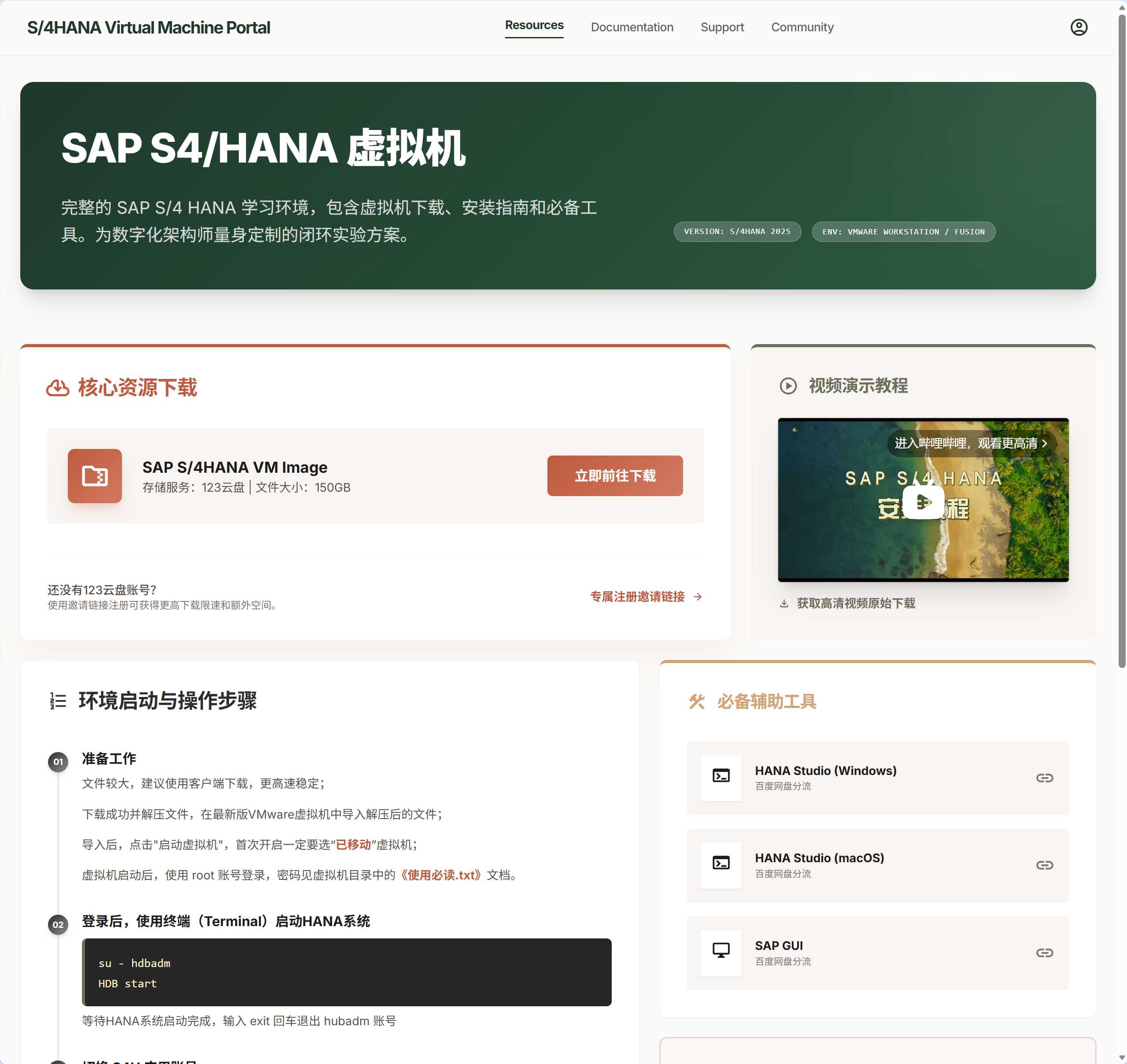Open the Community menu item
1127x1064 pixels.
[802, 27]
